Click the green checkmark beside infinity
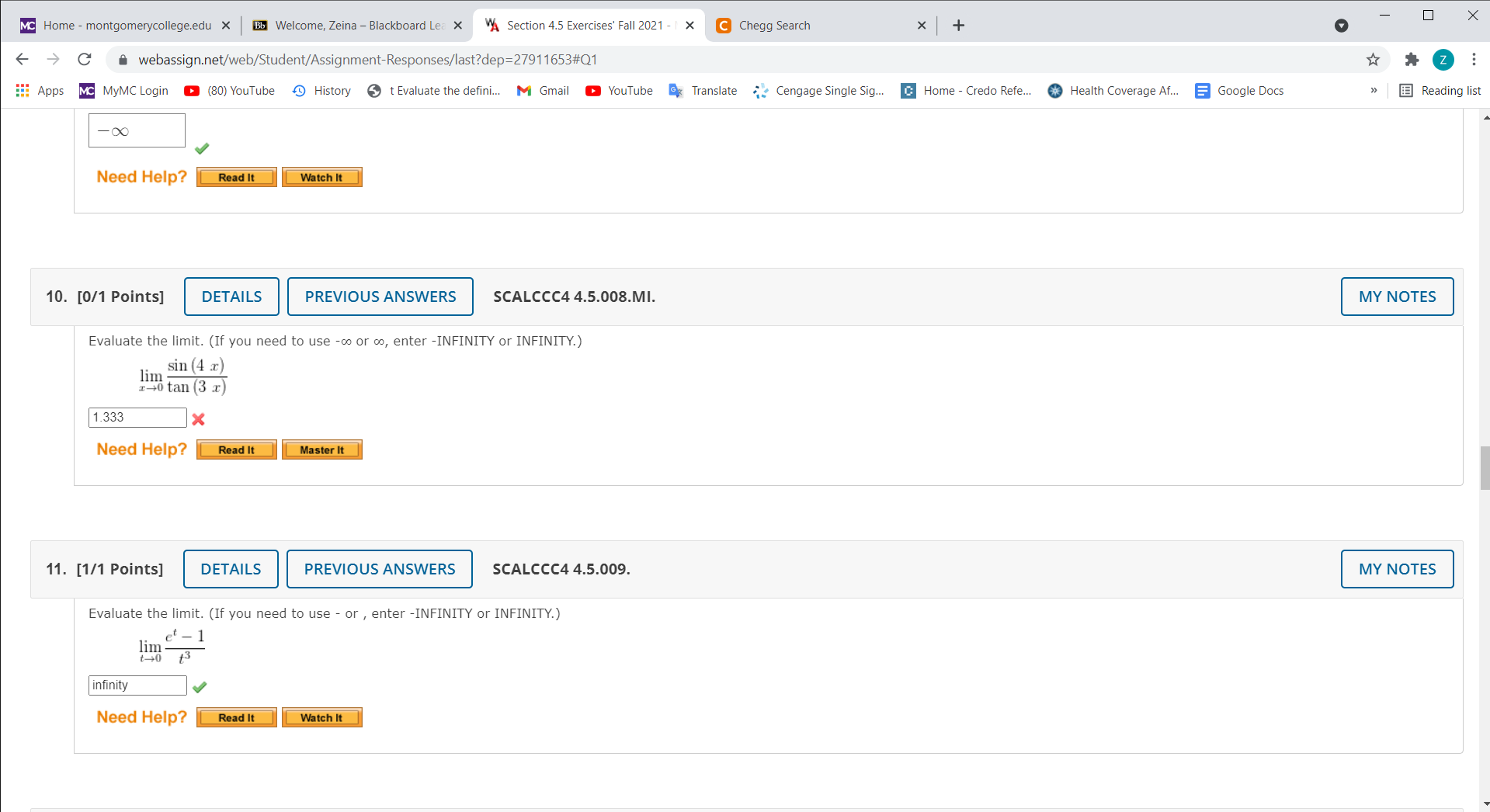Screen dimensions: 1490x812 tap(200, 687)
